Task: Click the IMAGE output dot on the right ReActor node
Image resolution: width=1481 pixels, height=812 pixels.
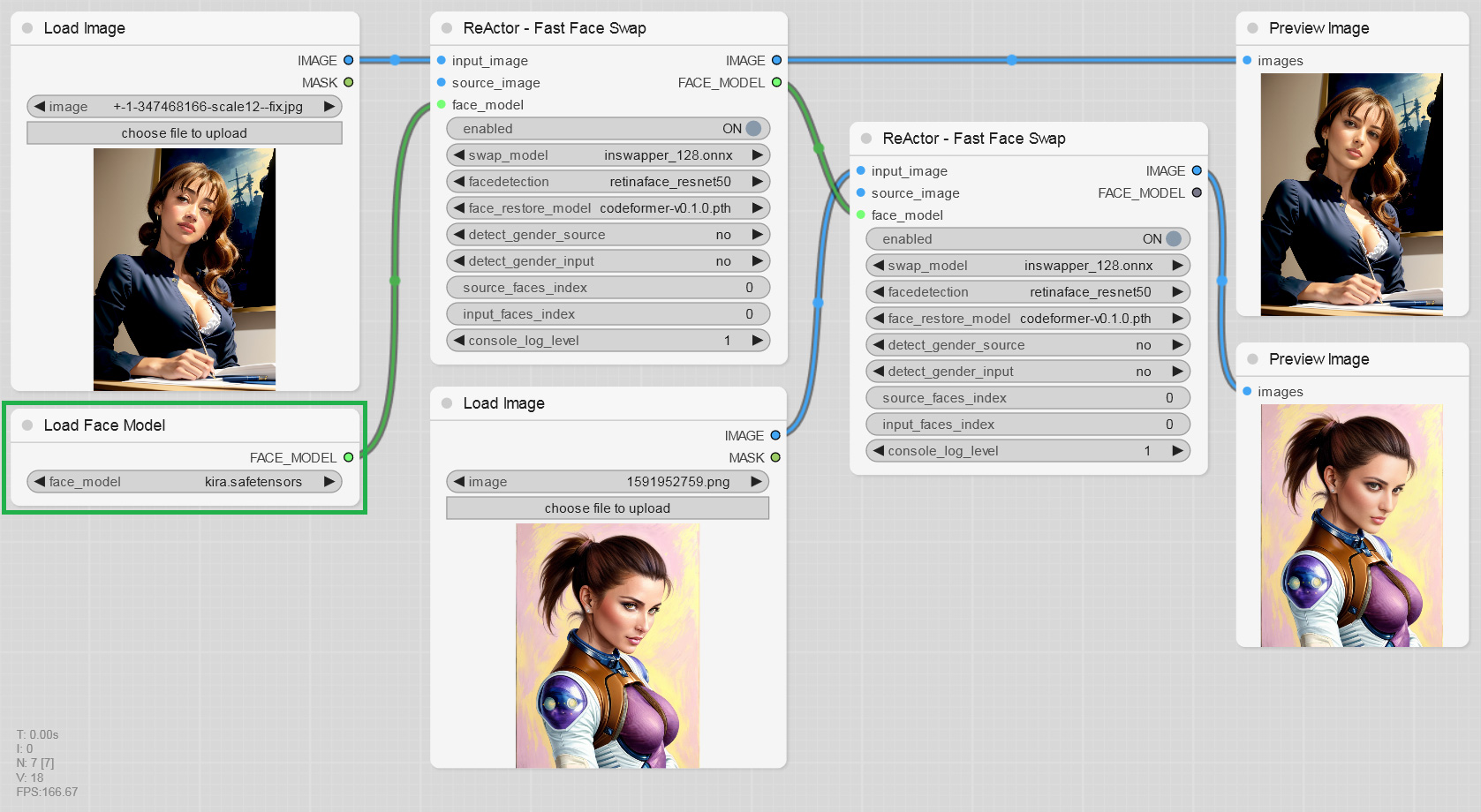Action: (1197, 170)
